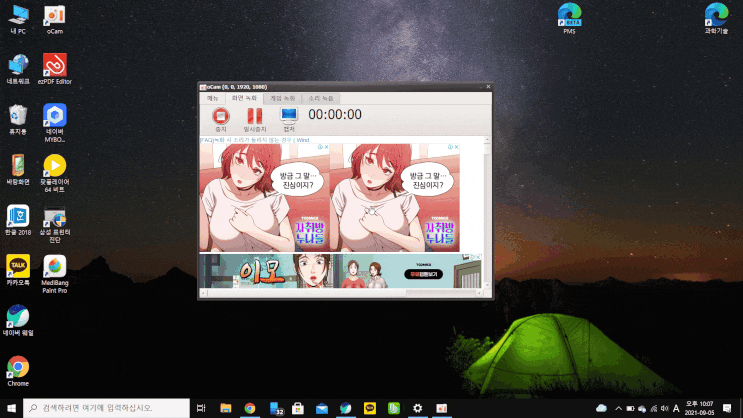Select the 휴지통 recycle bin icon
Screen dimensions: 743x418
[x=18, y=120]
